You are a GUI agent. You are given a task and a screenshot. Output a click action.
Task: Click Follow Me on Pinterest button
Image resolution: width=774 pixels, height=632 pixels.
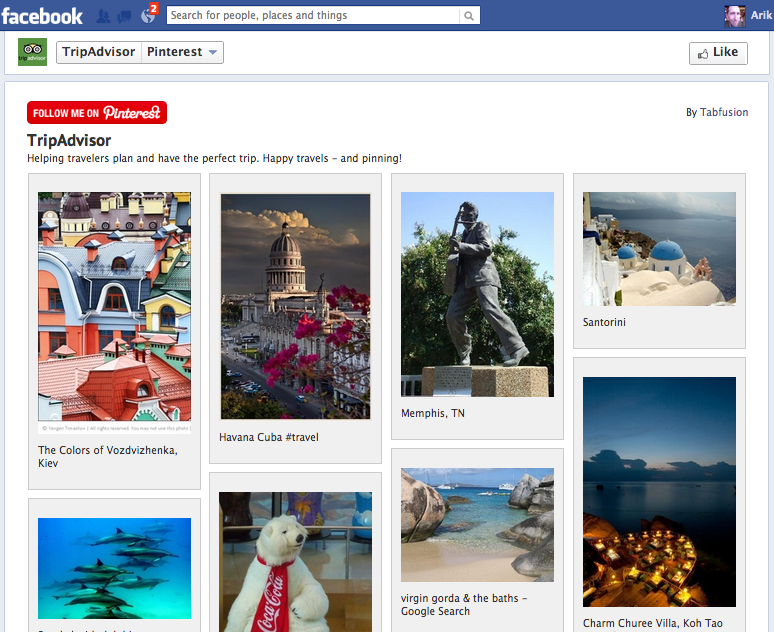click(97, 113)
